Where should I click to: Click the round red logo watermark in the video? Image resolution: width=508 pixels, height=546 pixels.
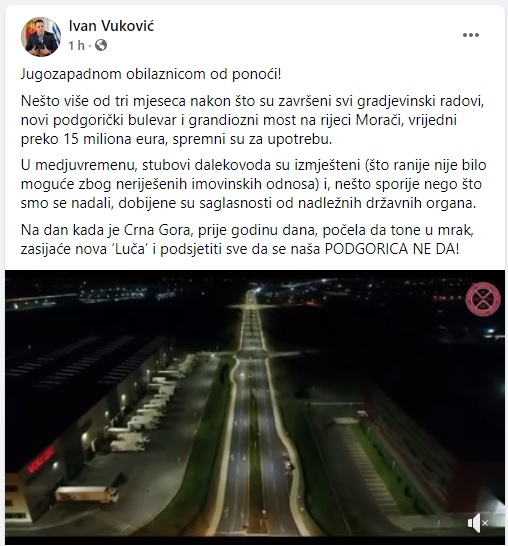(x=483, y=299)
